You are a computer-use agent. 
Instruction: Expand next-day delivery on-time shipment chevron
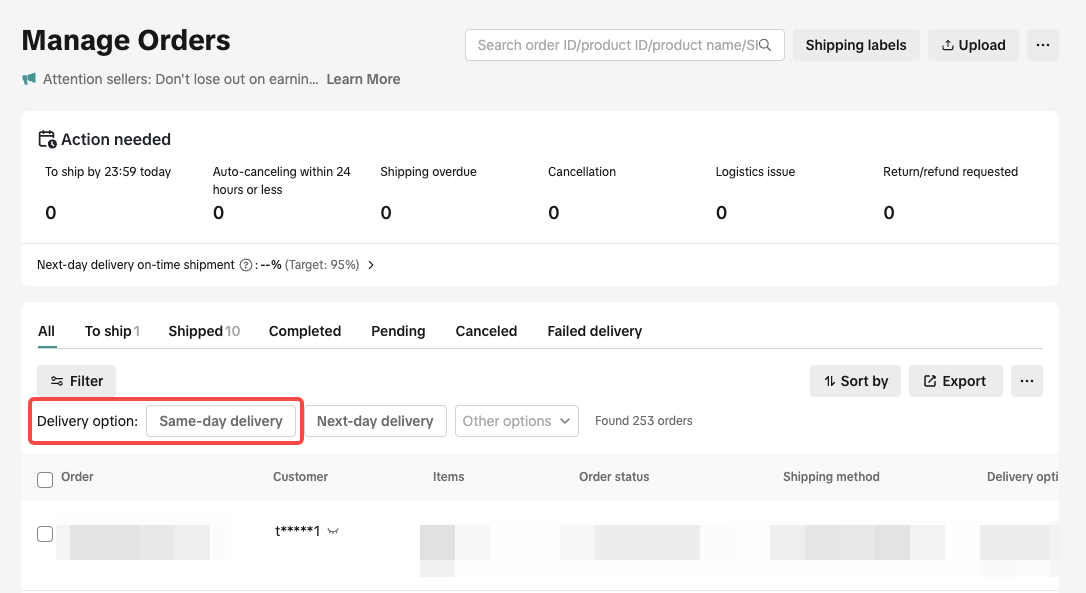pos(371,265)
